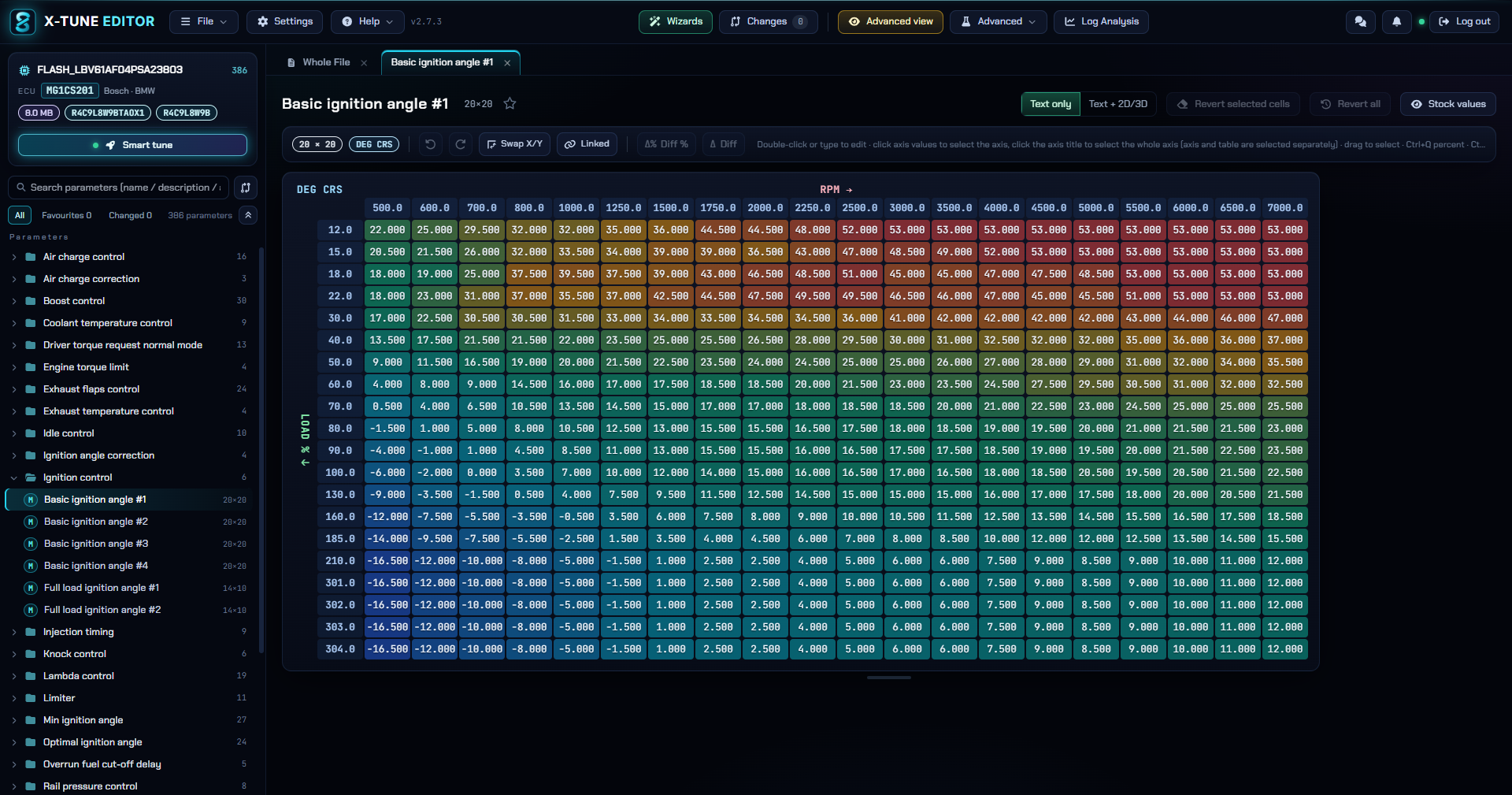Open the chat messages icon
This screenshot has width=1512, height=795.
tap(1360, 22)
